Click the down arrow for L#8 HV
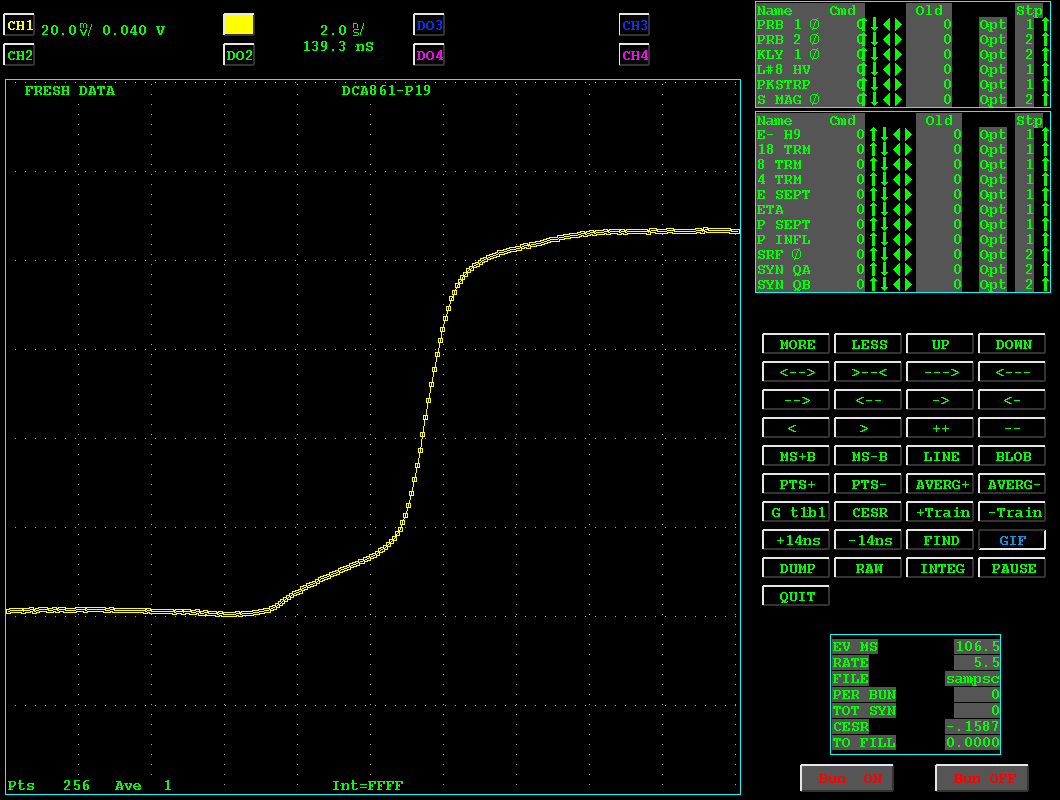 [x=874, y=70]
